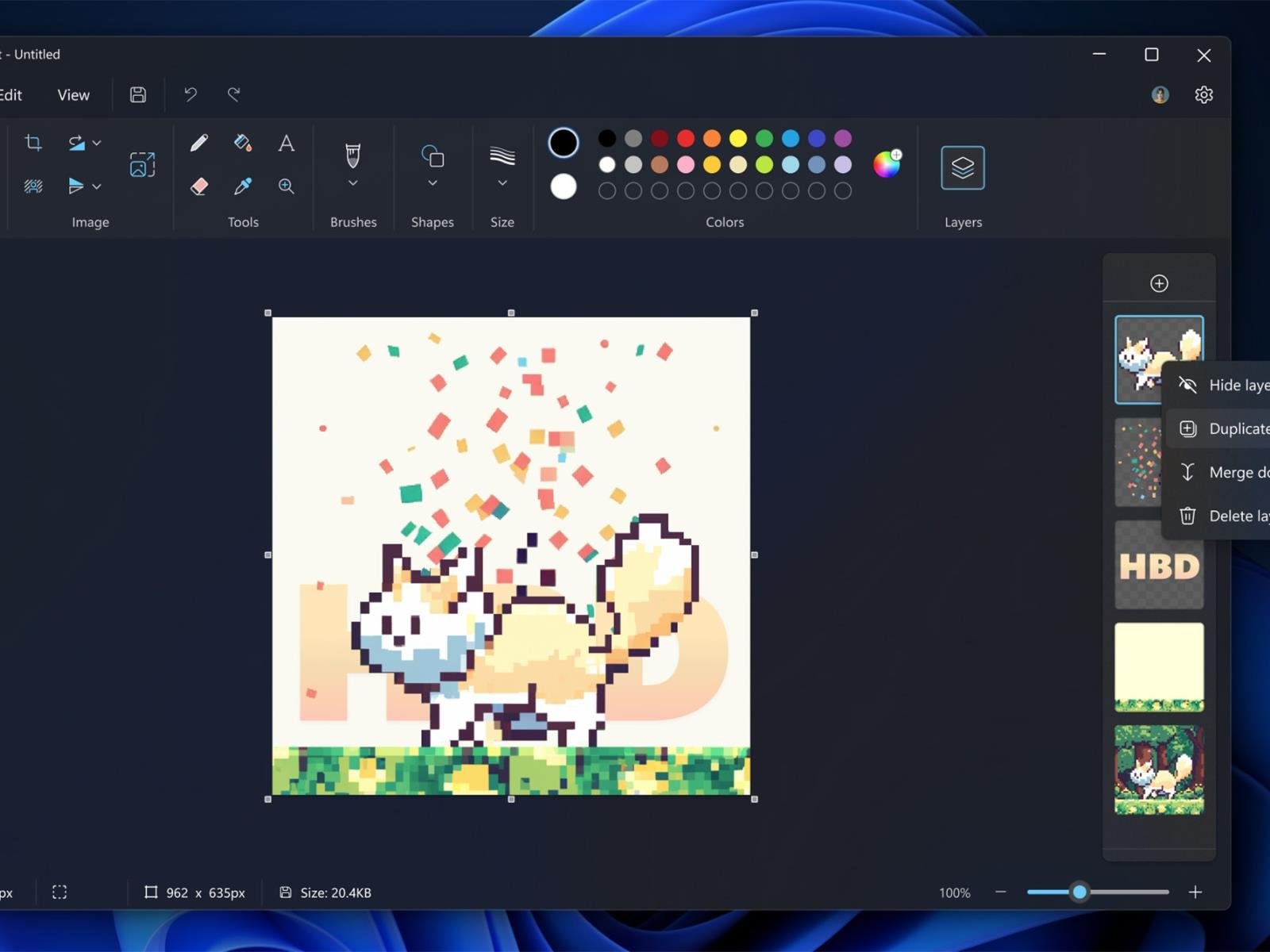The height and width of the screenshot is (952, 1270).
Task: Expand the Brushes dropdown chevron
Action: coord(353,183)
